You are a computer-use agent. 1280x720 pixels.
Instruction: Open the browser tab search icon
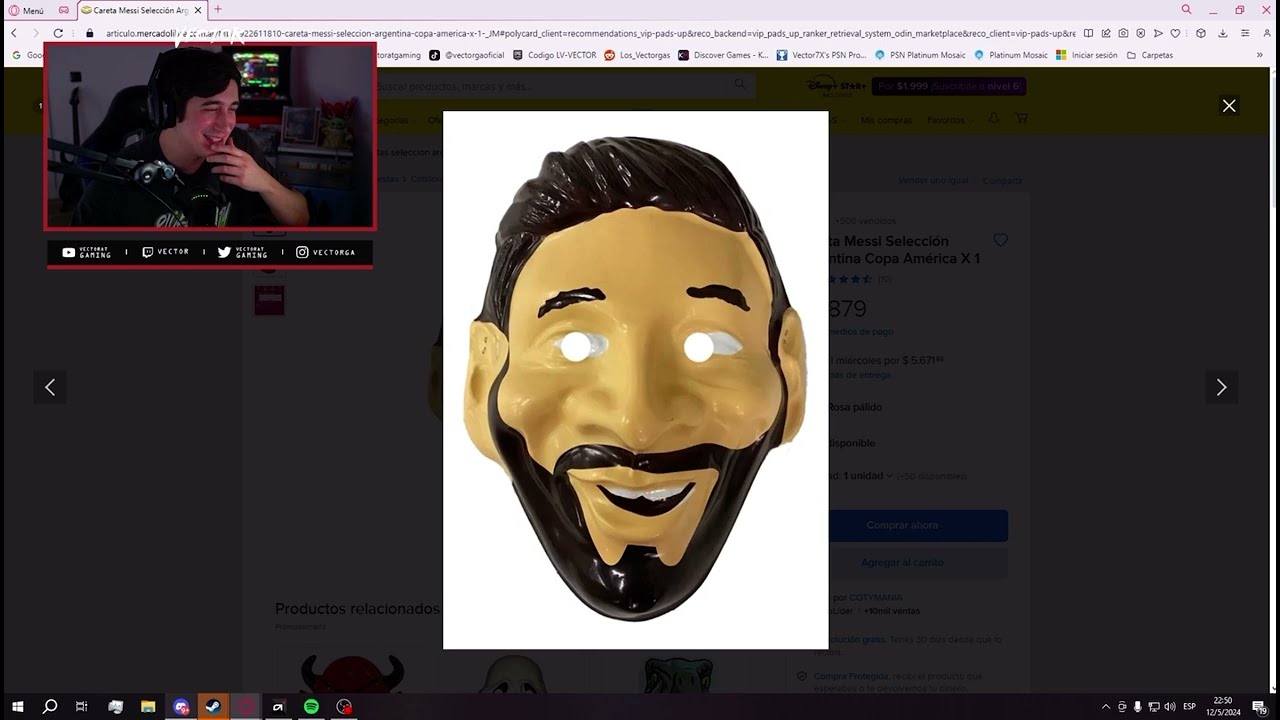point(1186,10)
